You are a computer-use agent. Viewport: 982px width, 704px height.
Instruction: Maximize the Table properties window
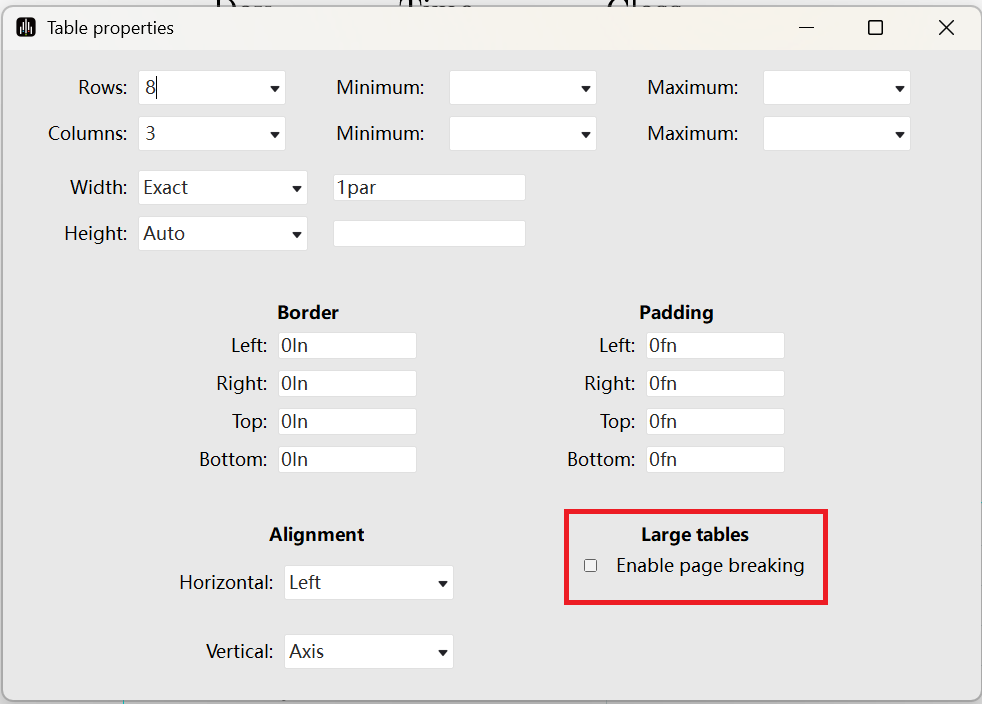pos(875,28)
